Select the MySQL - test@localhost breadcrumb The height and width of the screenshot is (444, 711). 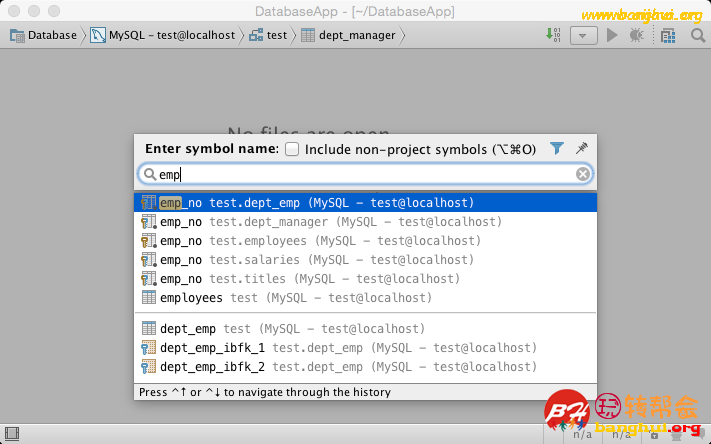(x=162, y=35)
